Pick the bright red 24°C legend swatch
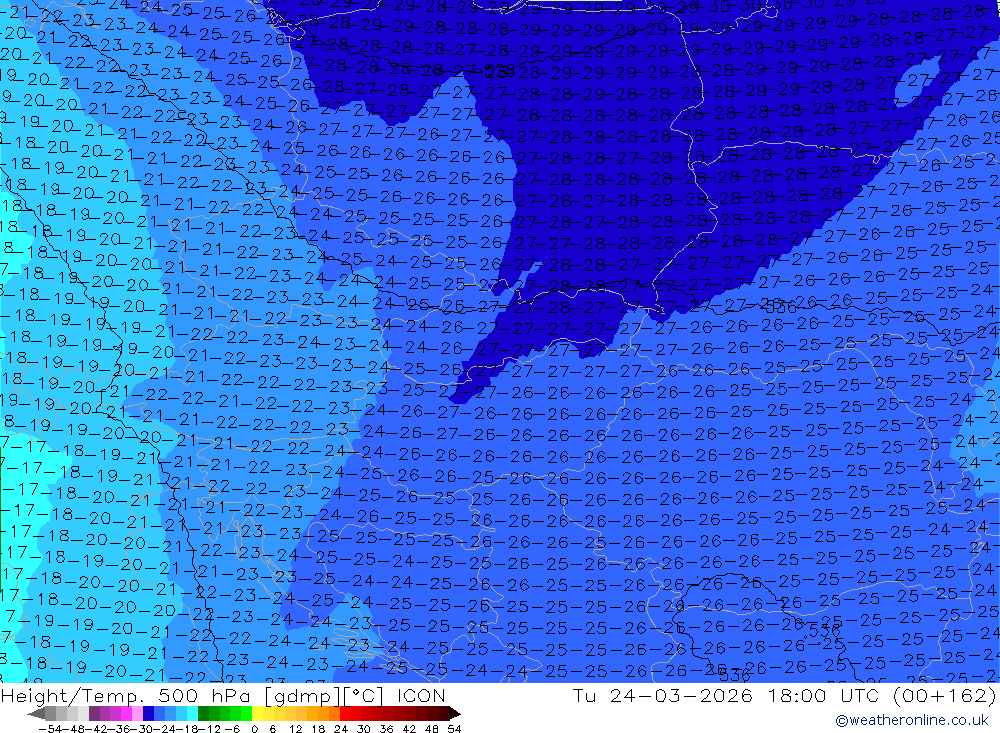Screen dimensions: 1000x733 pos(345,713)
